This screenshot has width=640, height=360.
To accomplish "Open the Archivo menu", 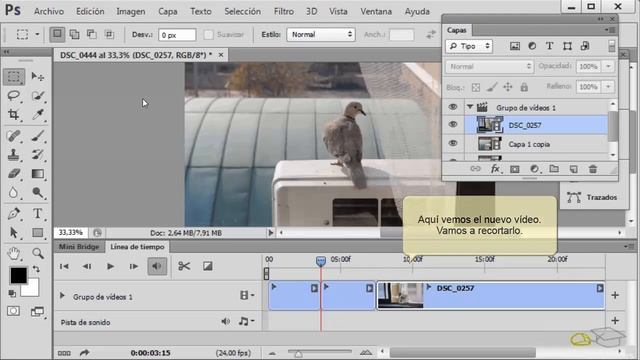I will 49,11.
